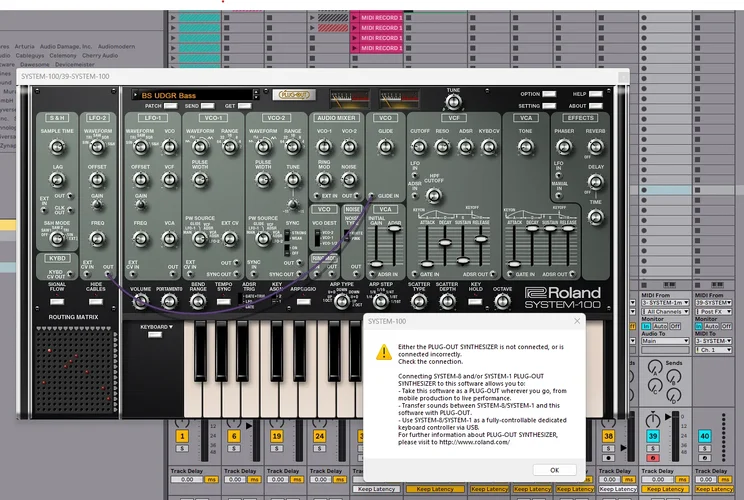Click the PATCH button under preset name
Viewport: 744px width, 500px height.
click(172, 105)
